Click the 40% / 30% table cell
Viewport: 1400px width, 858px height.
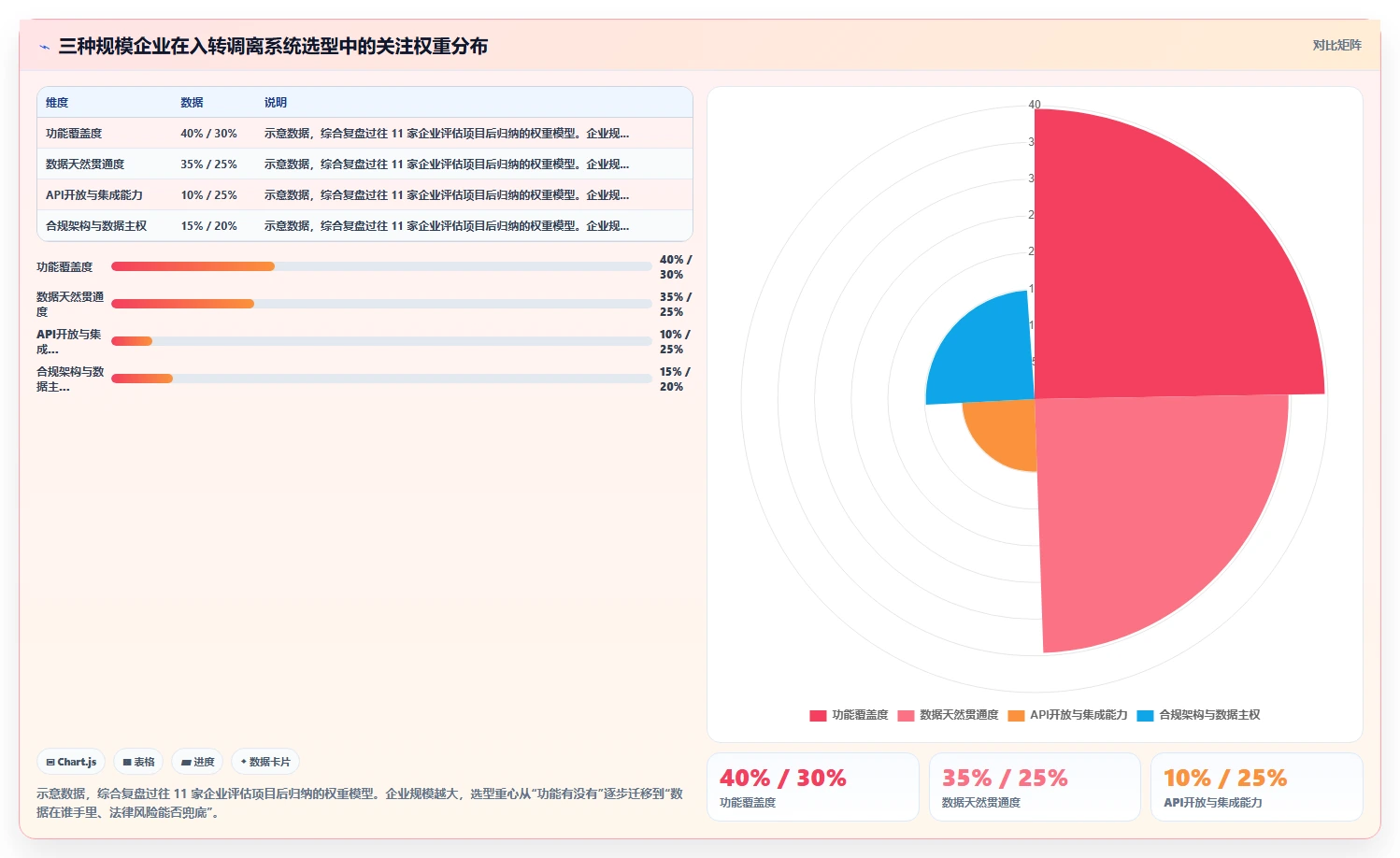pyautogui.click(x=214, y=134)
